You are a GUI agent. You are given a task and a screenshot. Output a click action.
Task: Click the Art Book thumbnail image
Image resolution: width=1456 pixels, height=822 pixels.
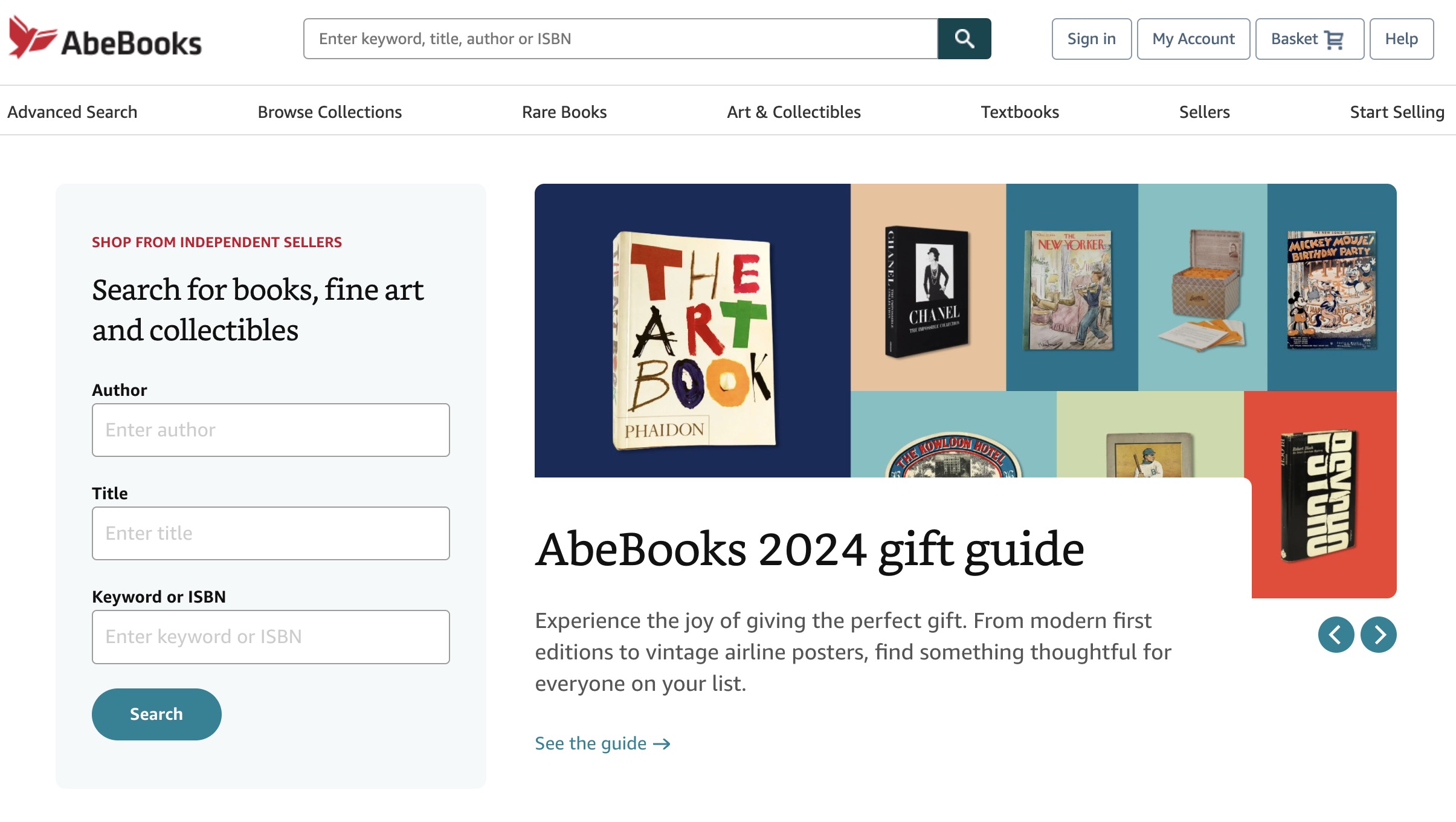(x=692, y=330)
